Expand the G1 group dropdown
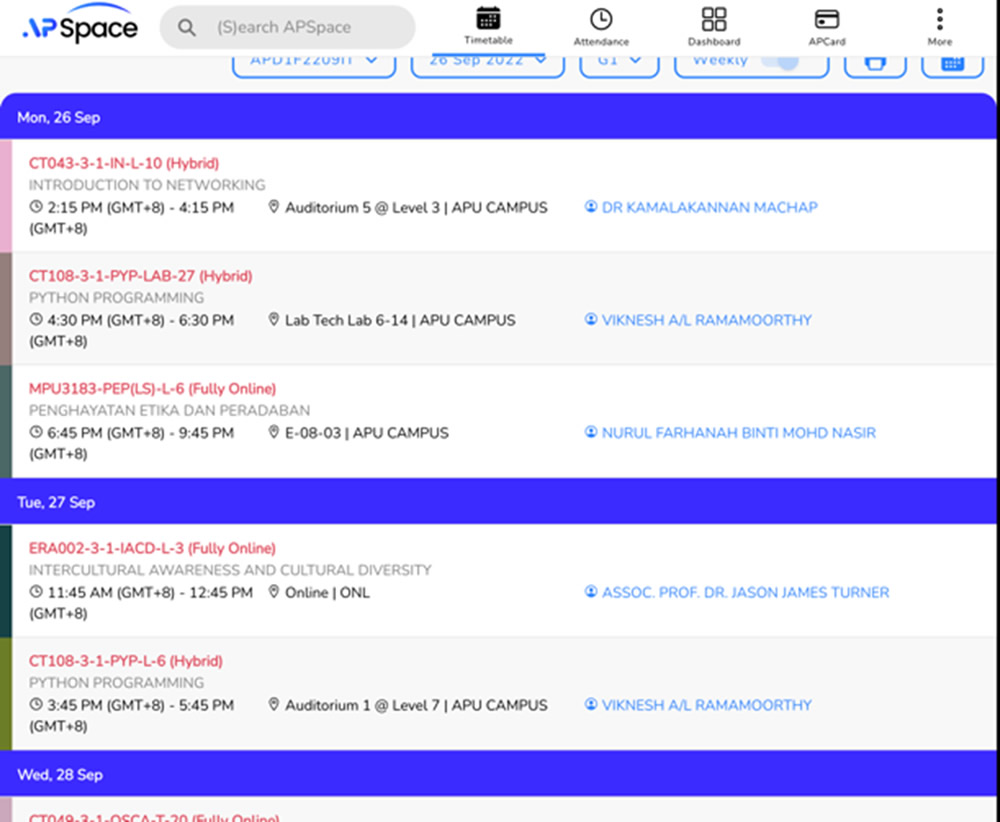Viewport: 1000px width, 822px height. coord(620,61)
